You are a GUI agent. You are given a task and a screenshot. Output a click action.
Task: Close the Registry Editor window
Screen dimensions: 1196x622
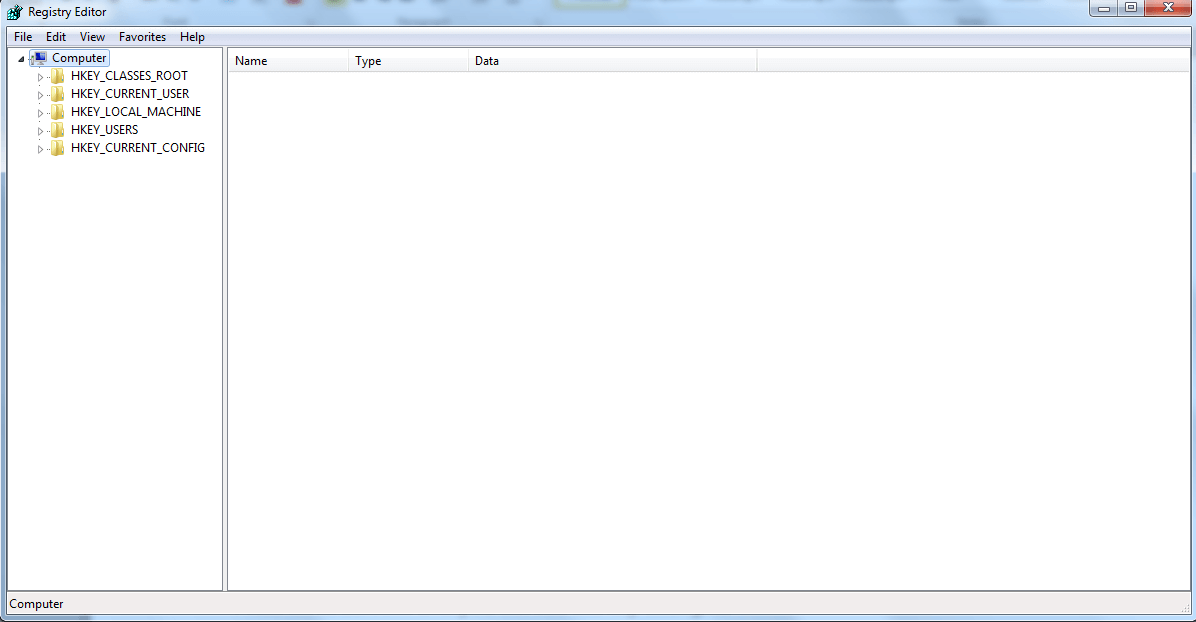pos(1168,8)
